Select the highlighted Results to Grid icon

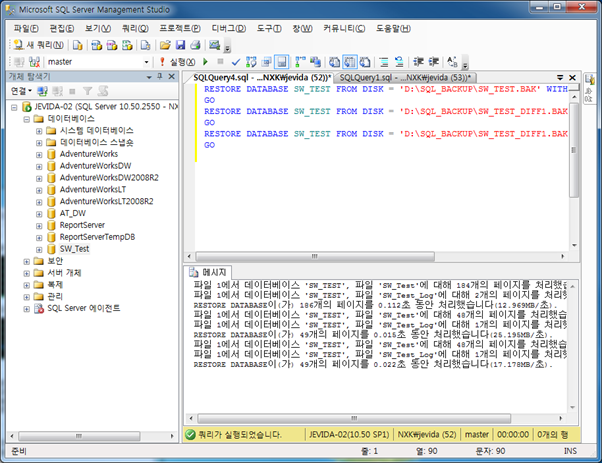(350, 62)
